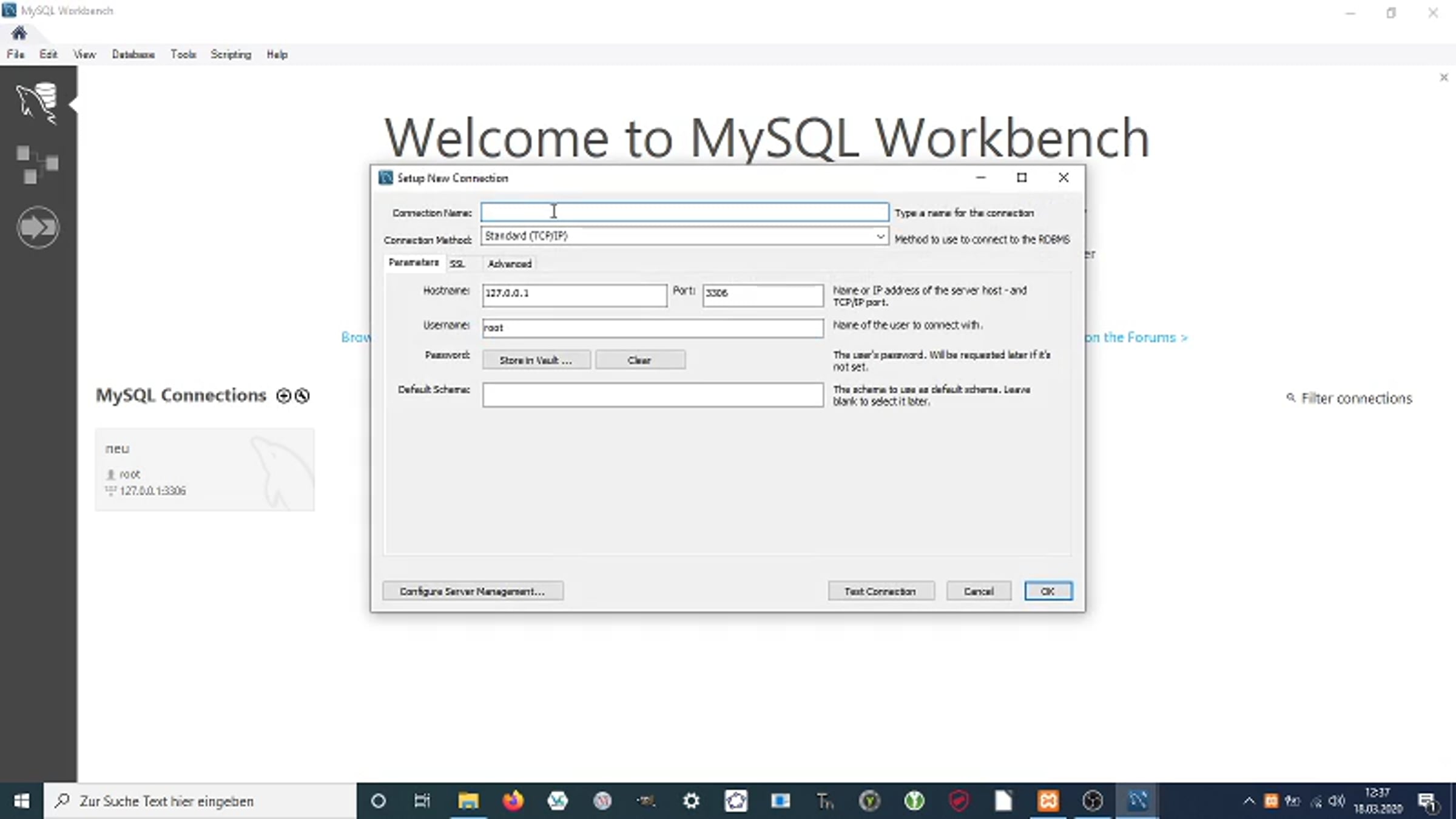The height and width of the screenshot is (819, 1456).
Task: Click Configure Server Management button
Action: [473, 591]
